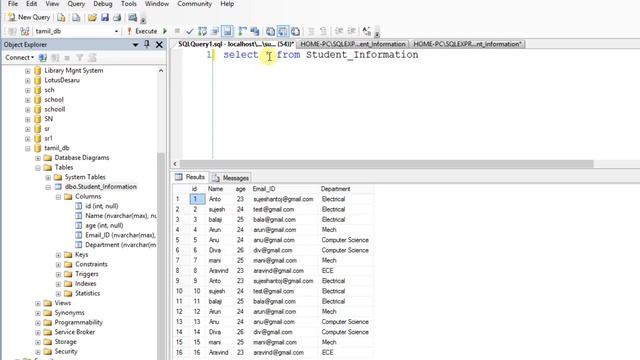Refresh the Object Explorer tree

pyautogui.click(x=92, y=58)
